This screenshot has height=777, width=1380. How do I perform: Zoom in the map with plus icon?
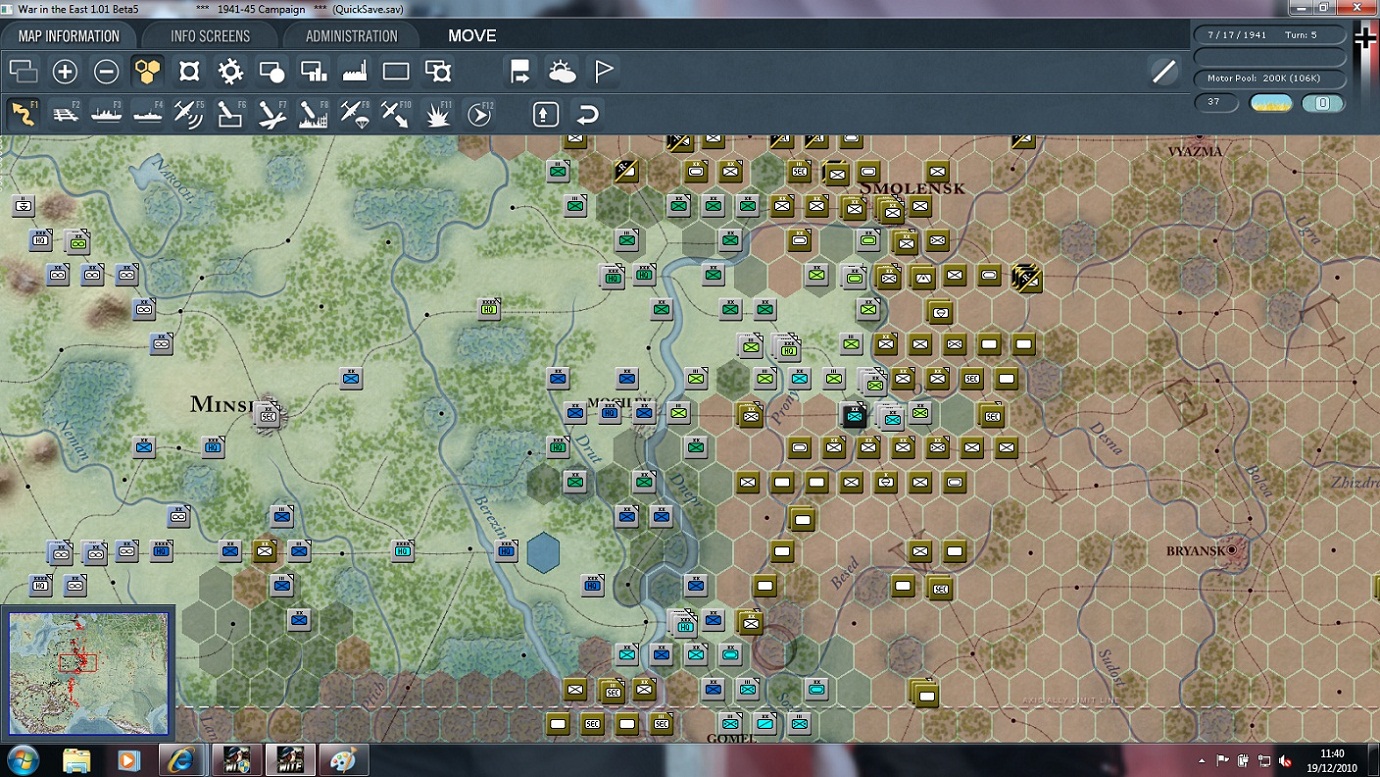[x=65, y=71]
